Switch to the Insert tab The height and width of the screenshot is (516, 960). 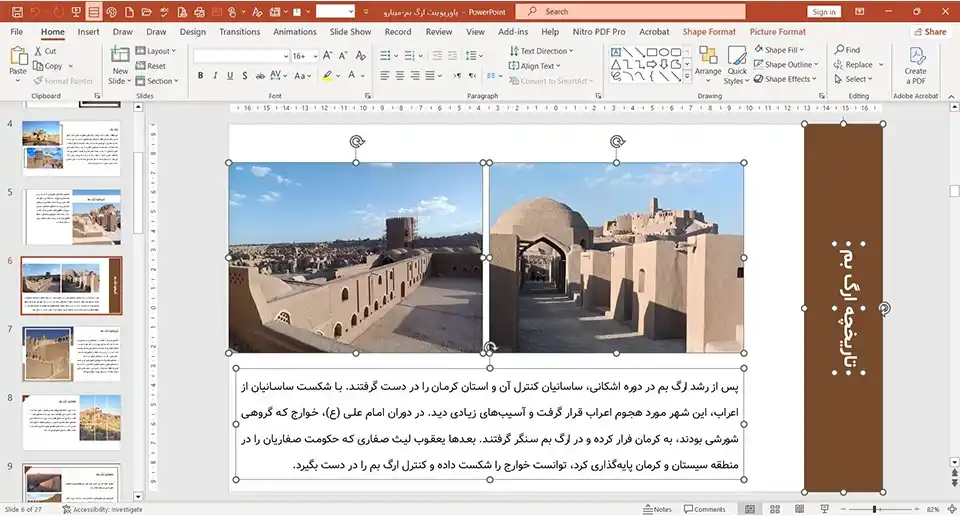(88, 32)
